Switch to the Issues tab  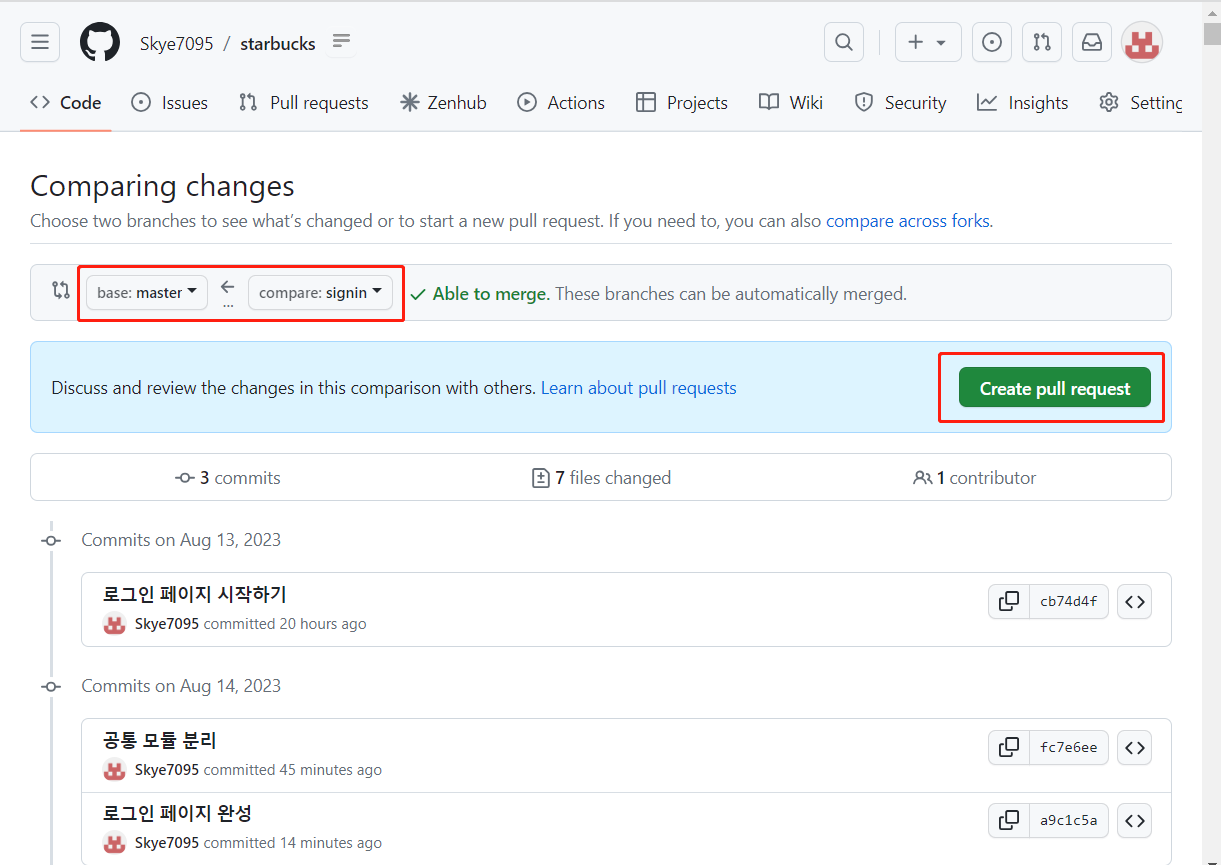point(170,102)
